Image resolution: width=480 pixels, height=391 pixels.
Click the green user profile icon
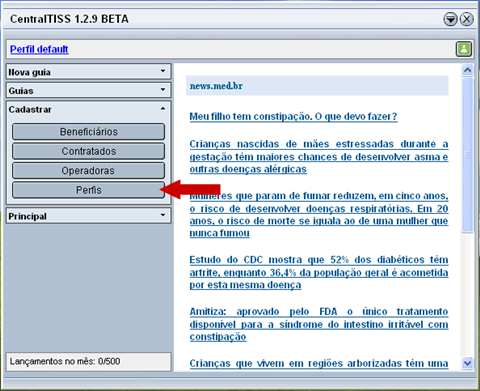[464, 49]
